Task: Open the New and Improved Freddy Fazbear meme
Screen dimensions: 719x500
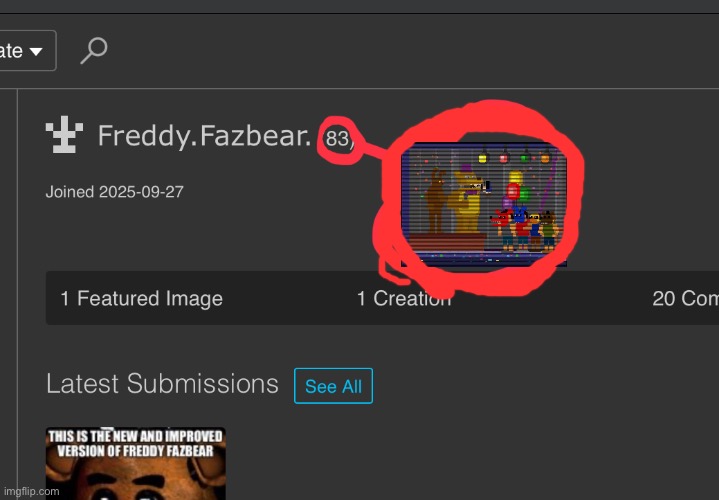Action: (136, 463)
